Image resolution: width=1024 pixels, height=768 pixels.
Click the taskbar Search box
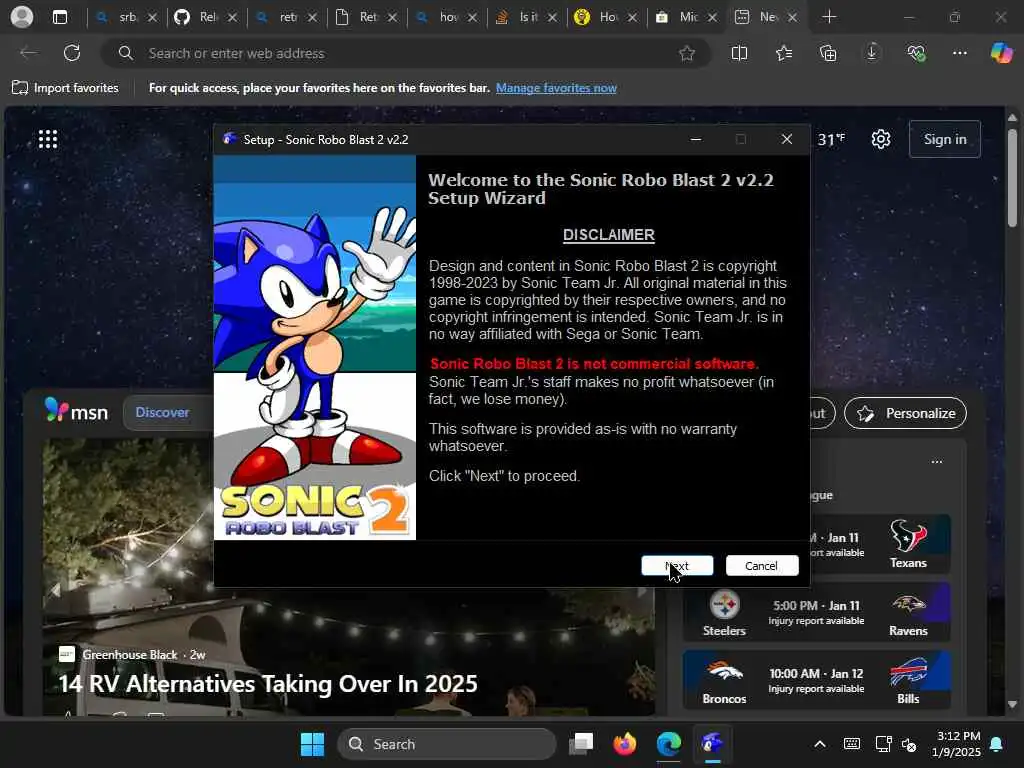[x=447, y=744]
